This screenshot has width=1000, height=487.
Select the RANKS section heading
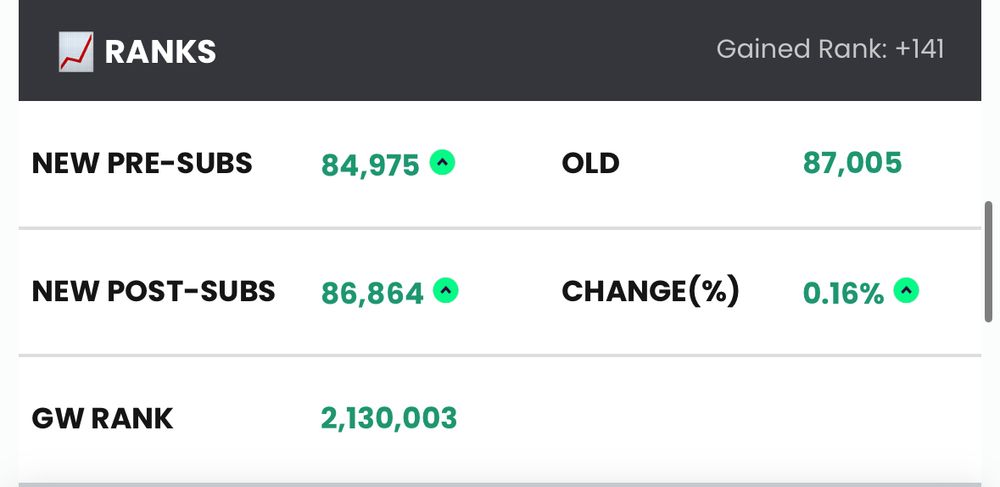click(x=160, y=51)
